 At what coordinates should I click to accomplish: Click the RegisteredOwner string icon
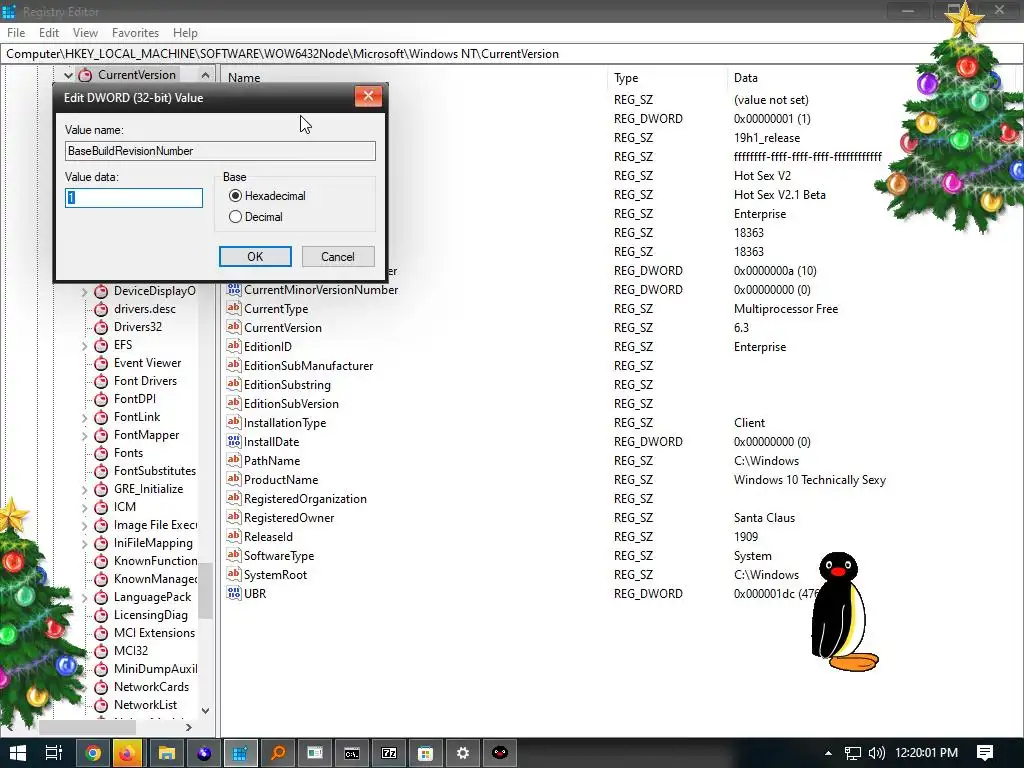tap(234, 517)
